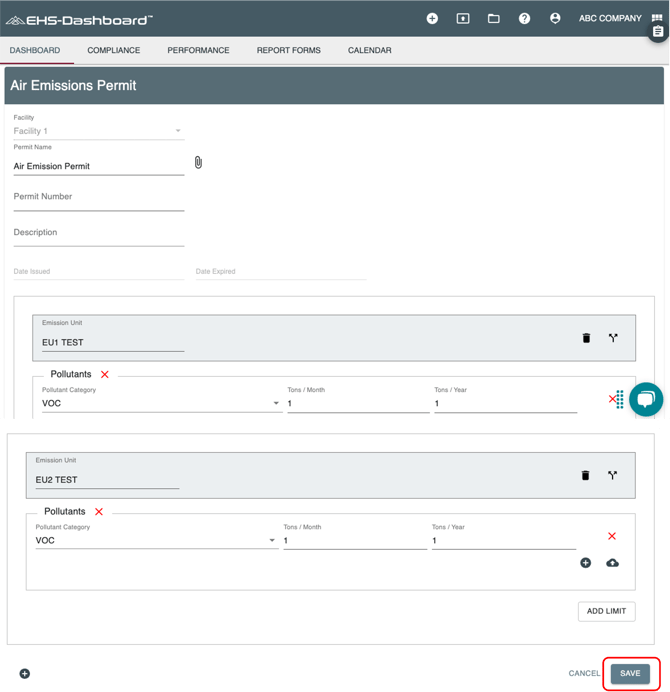Click the SAVE button
This screenshot has width=670, height=692.
(x=630, y=673)
